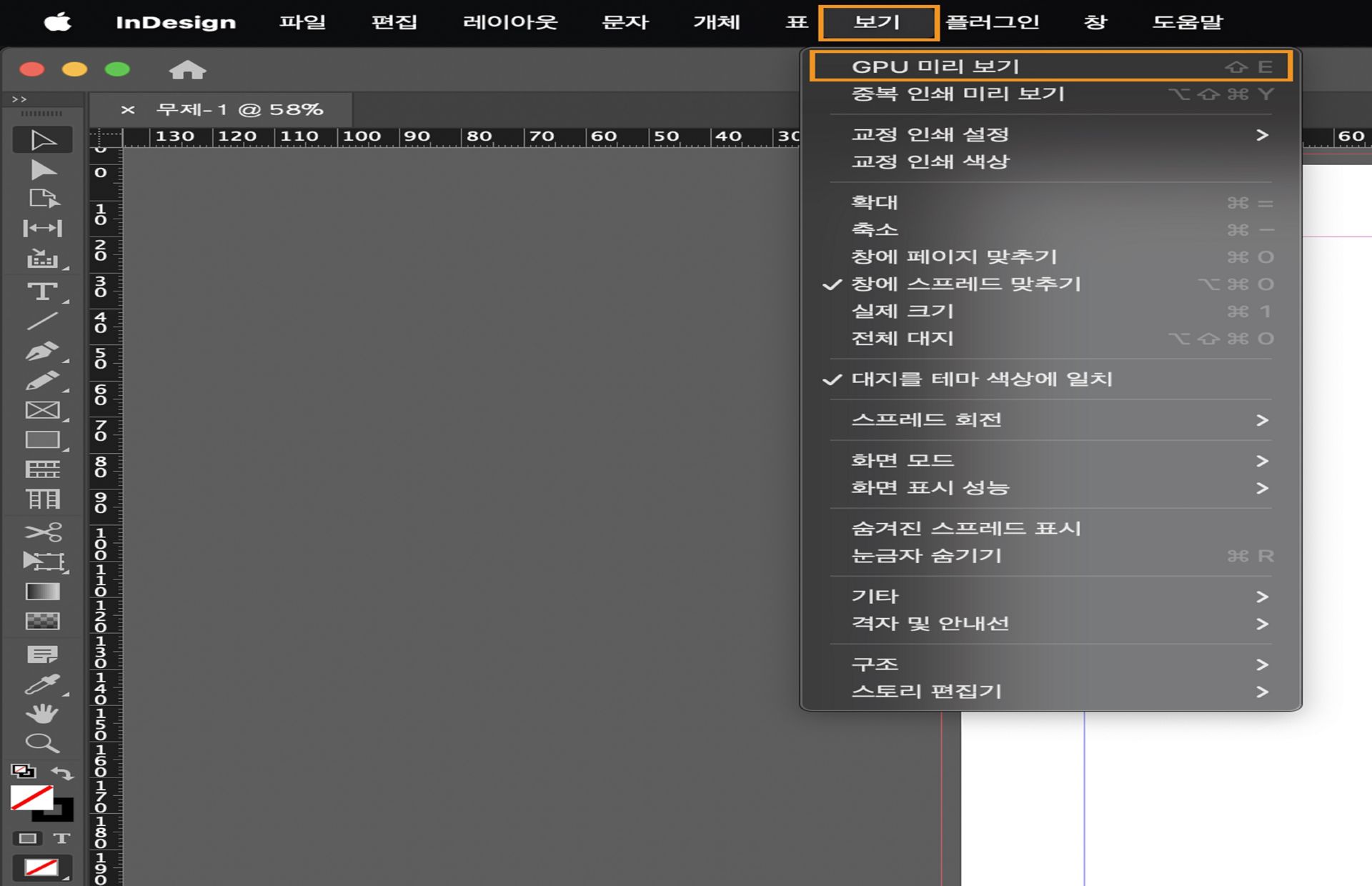Choose 눈금자 숨기기 to hide rulers
1372x886 pixels.
pyautogui.click(x=927, y=555)
